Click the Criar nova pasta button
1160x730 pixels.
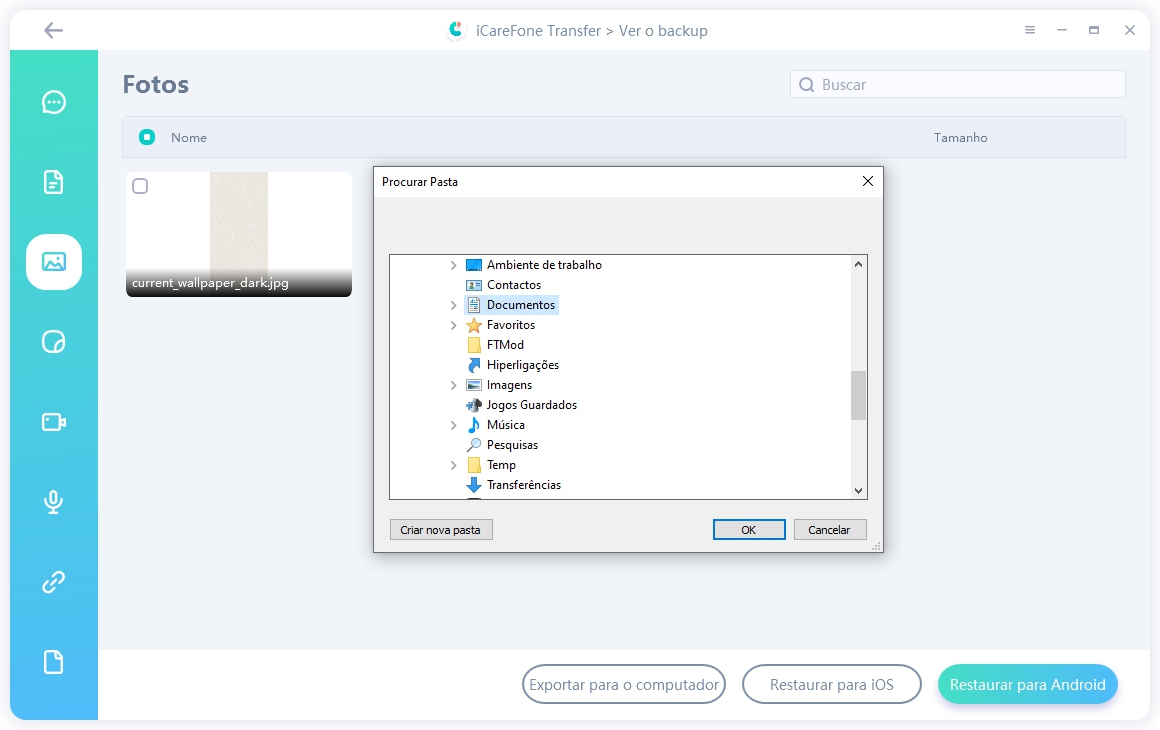click(x=440, y=530)
